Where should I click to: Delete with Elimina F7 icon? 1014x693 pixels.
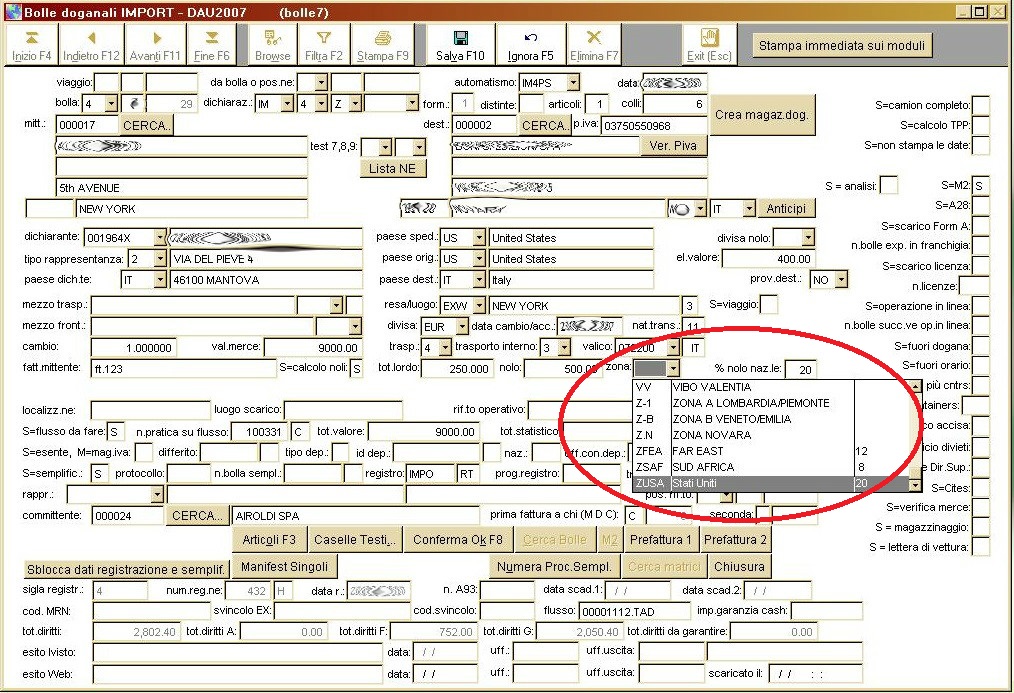[x=594, y=45]
